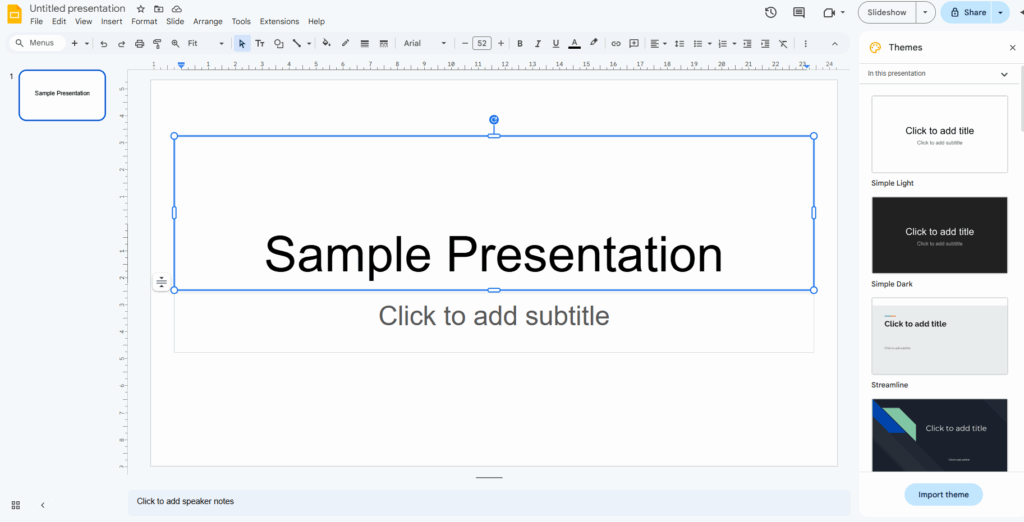Toggle Italic formatting
The image size is (1024, 522).
click(538, 44)
